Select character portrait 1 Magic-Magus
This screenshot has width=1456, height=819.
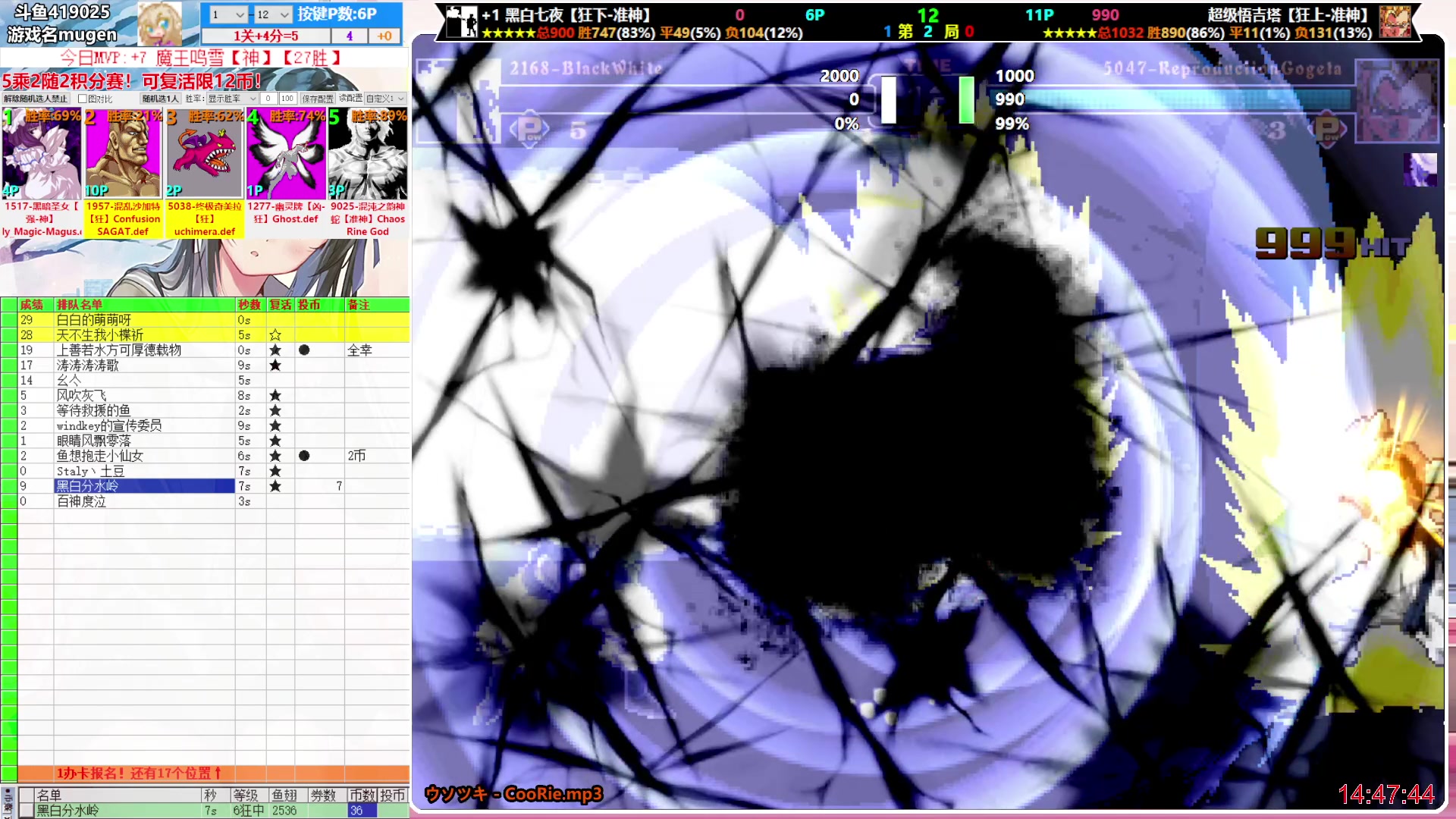click(42, 154)
